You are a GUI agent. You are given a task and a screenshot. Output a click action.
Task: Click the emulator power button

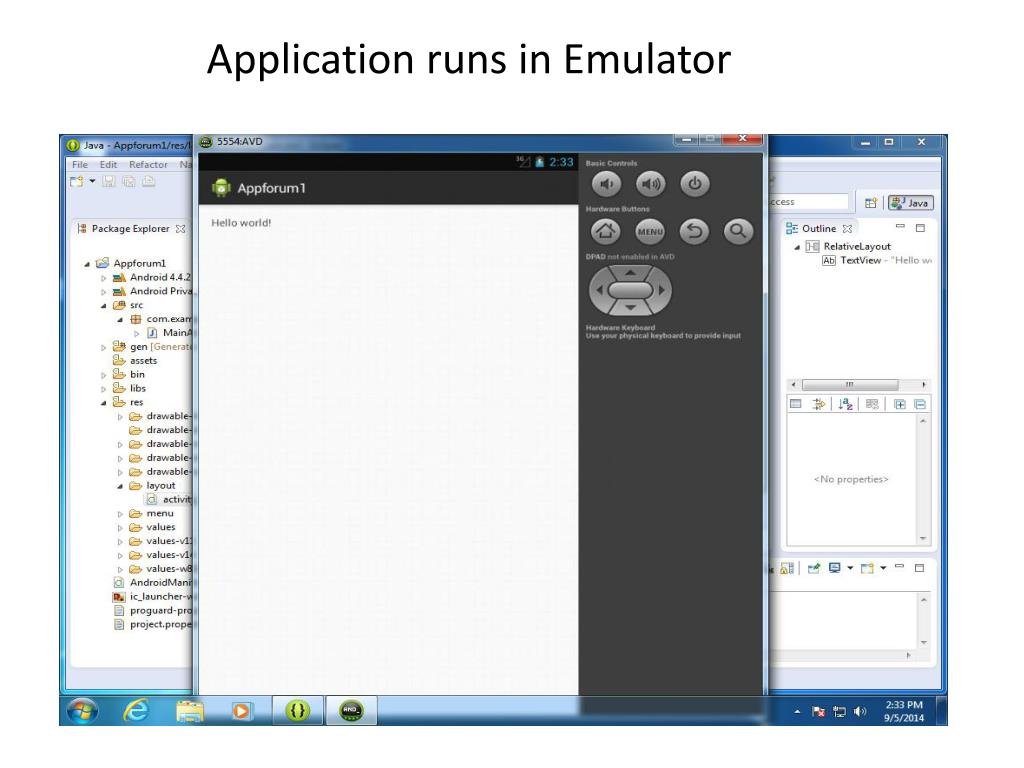[x=694, y=184]
